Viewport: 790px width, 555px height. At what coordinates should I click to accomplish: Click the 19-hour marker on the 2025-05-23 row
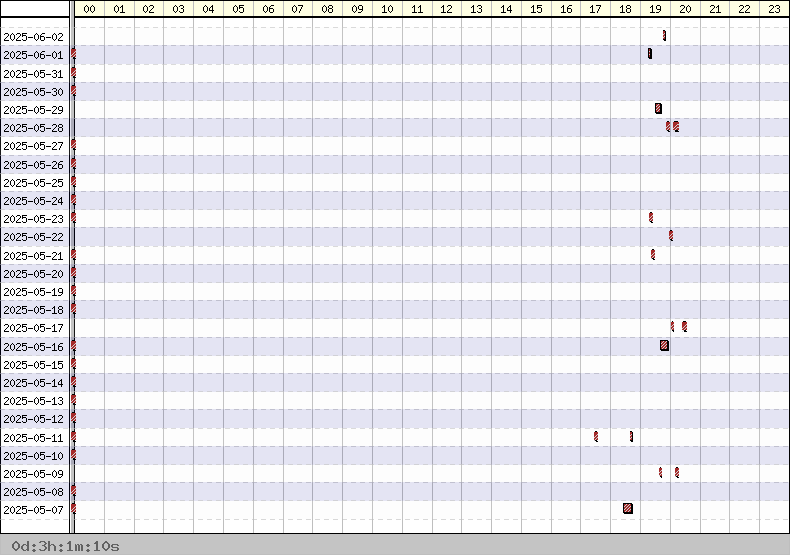651,218
